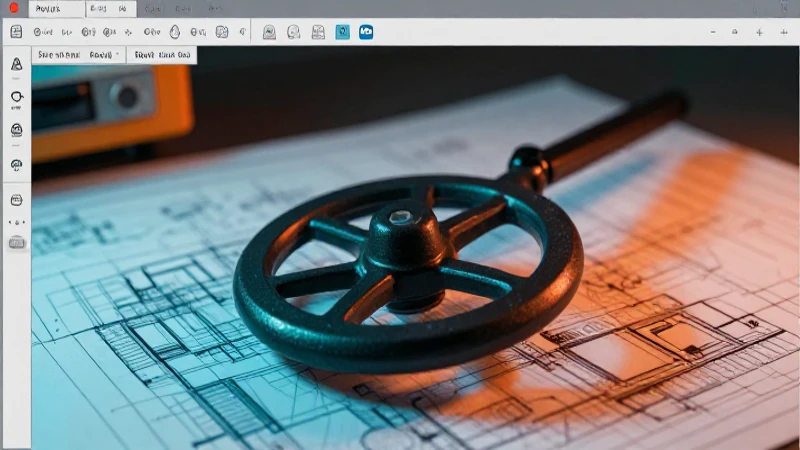Switch to the first active white tab
This screenshot has width=800, height=450.
(x=57, y=9)
